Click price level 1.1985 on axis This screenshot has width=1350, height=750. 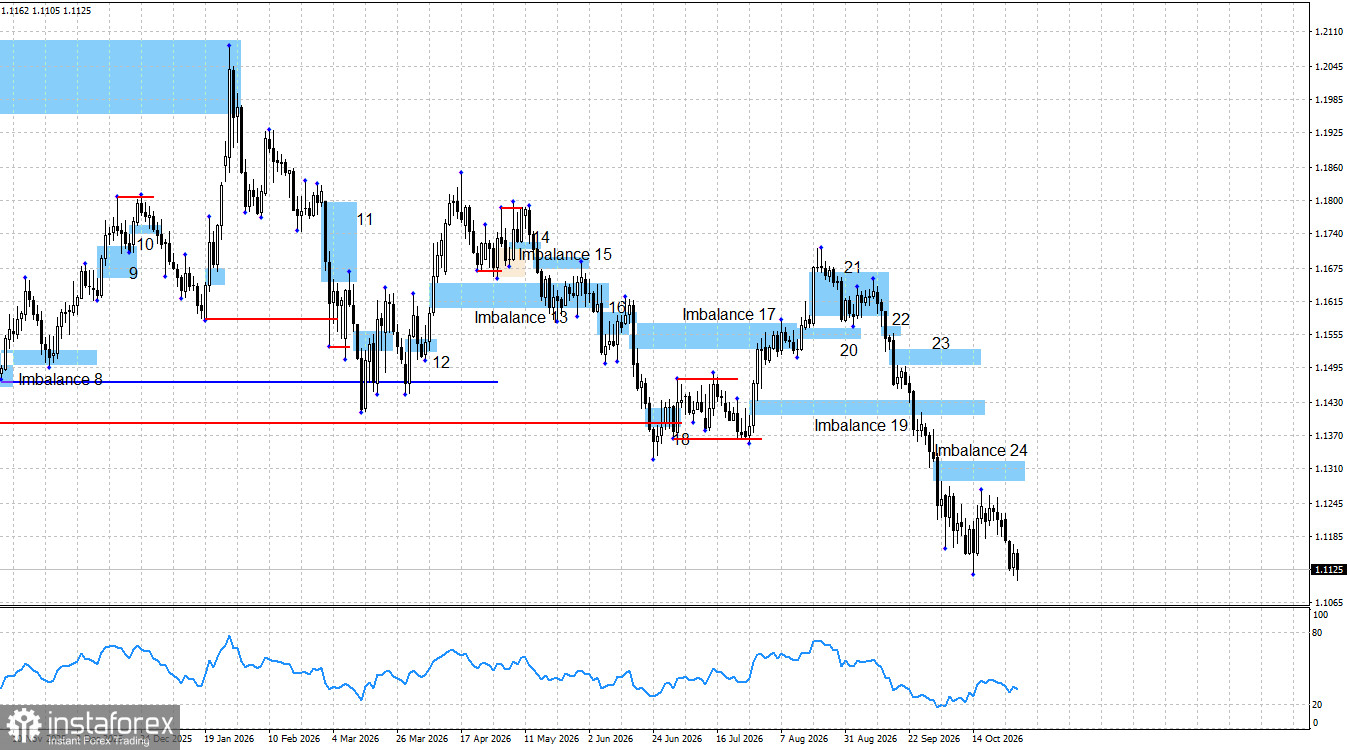[x=1328, y=100]
